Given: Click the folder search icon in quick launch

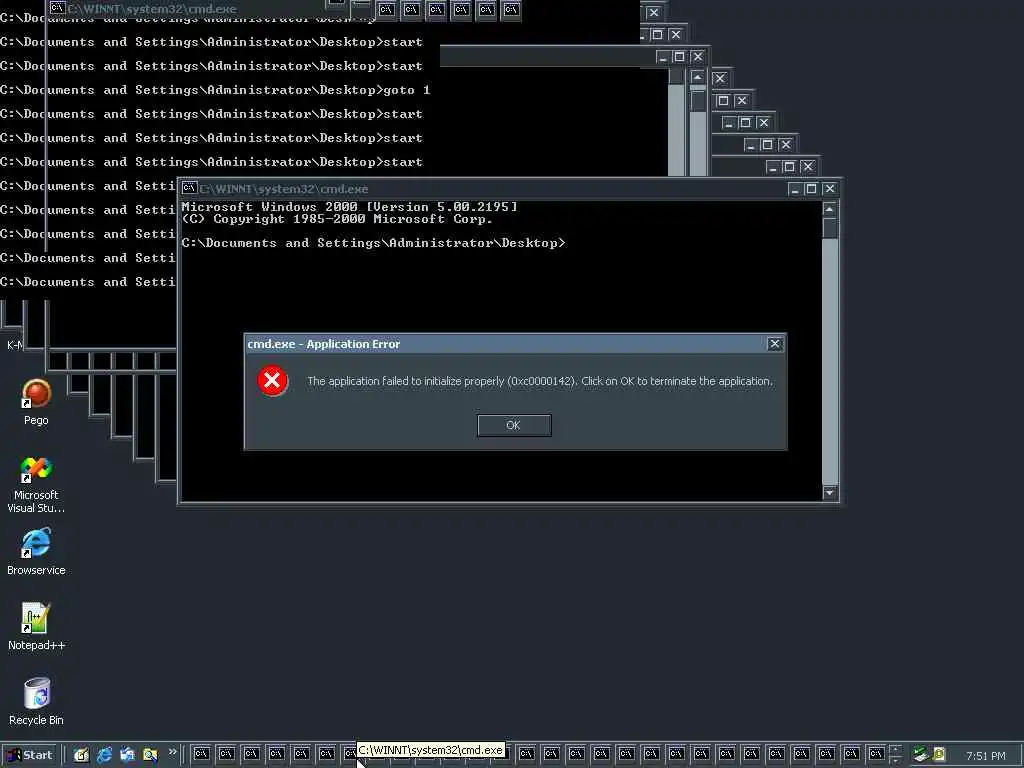Looking at the screenshot, I should 150,755.
